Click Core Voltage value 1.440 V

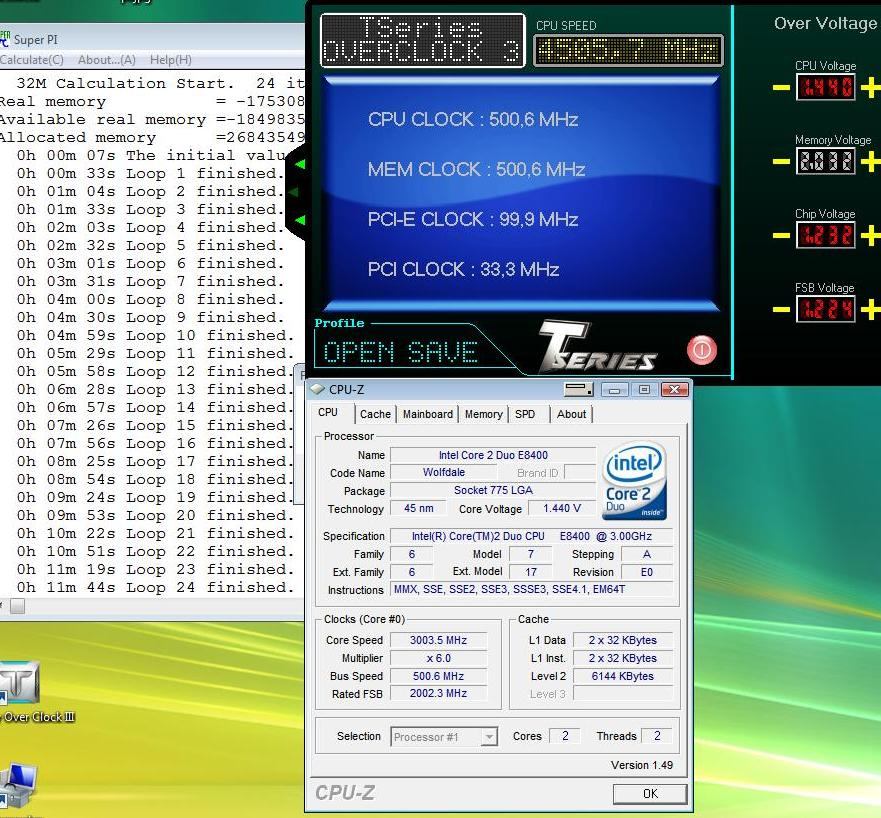(562, 508)
